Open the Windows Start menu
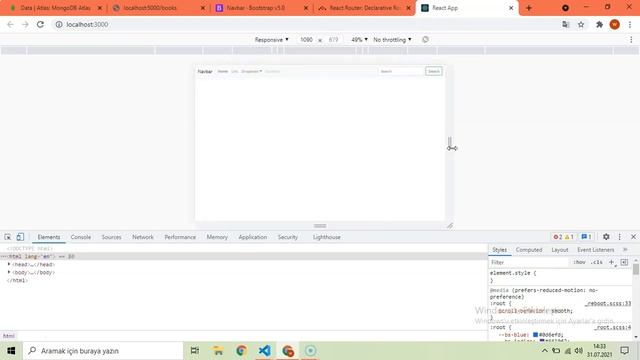The image size is (640, 360). click(11, 351)
